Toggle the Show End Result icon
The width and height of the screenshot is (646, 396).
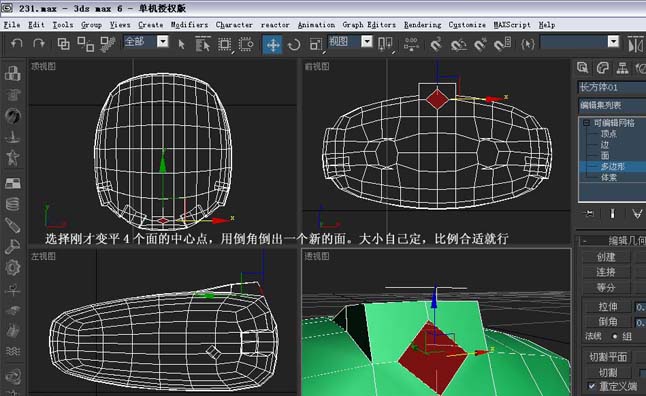tap(612, 213)
